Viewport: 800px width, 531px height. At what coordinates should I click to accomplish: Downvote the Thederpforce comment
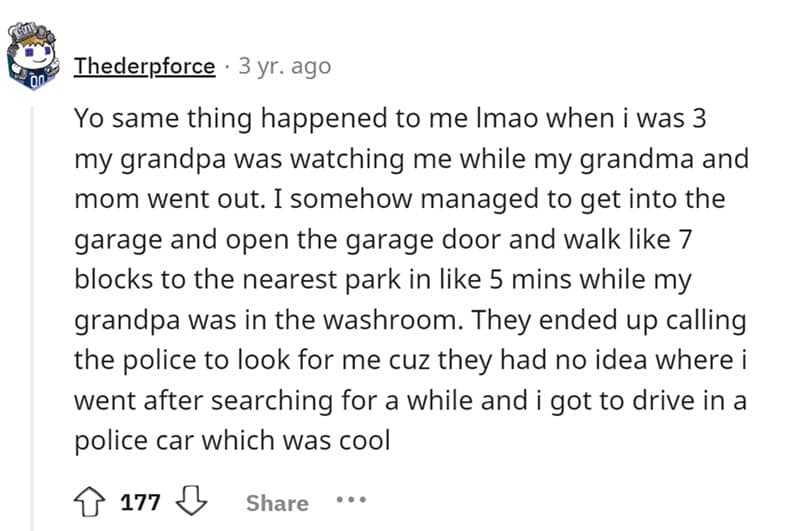point(188,501)
